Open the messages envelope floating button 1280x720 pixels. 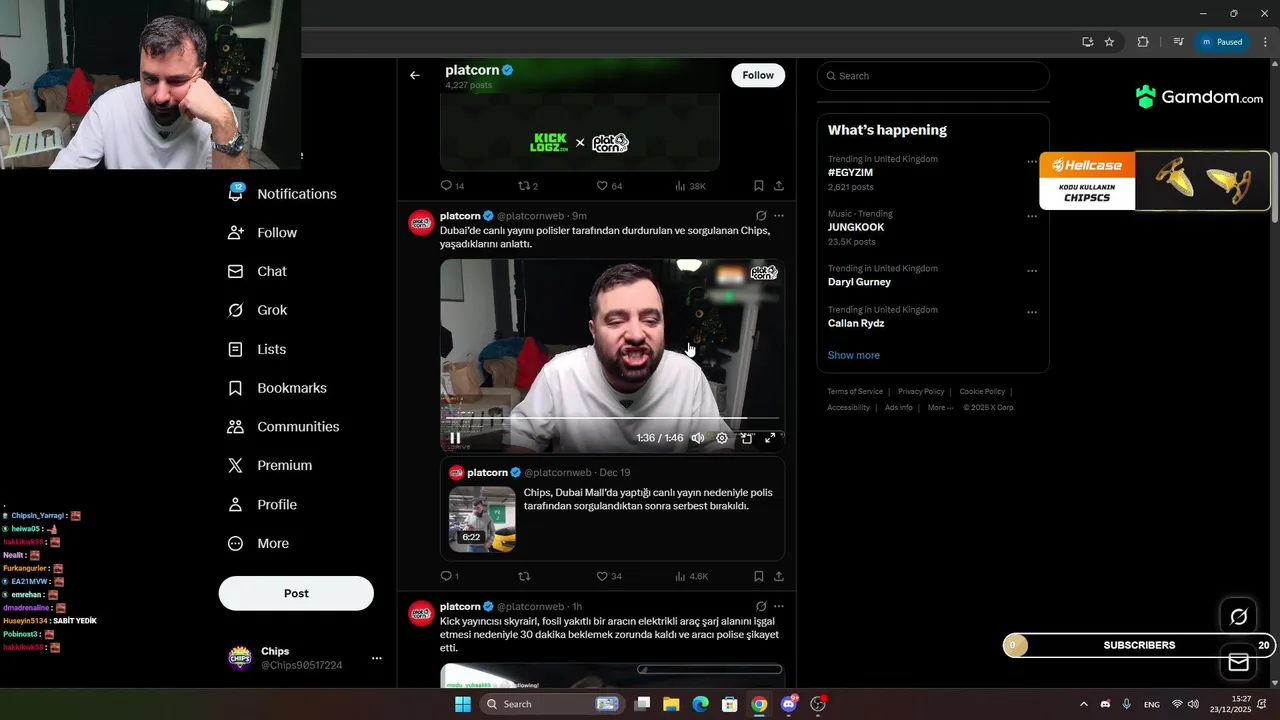(x=1238, y=662)
